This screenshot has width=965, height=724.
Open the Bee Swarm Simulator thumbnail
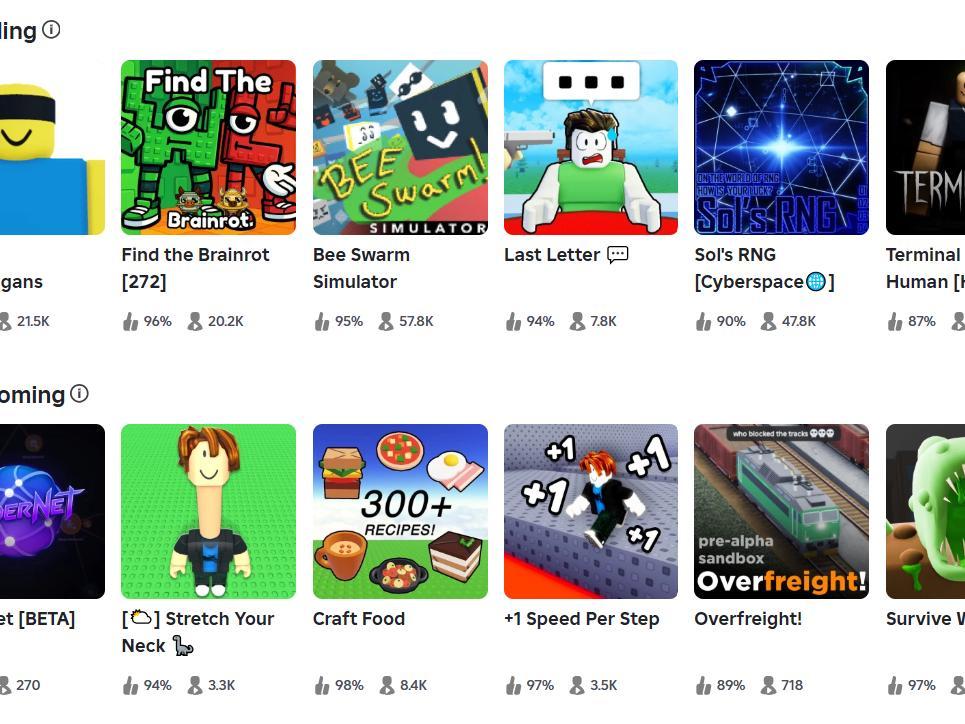click(x=400, y=147)
